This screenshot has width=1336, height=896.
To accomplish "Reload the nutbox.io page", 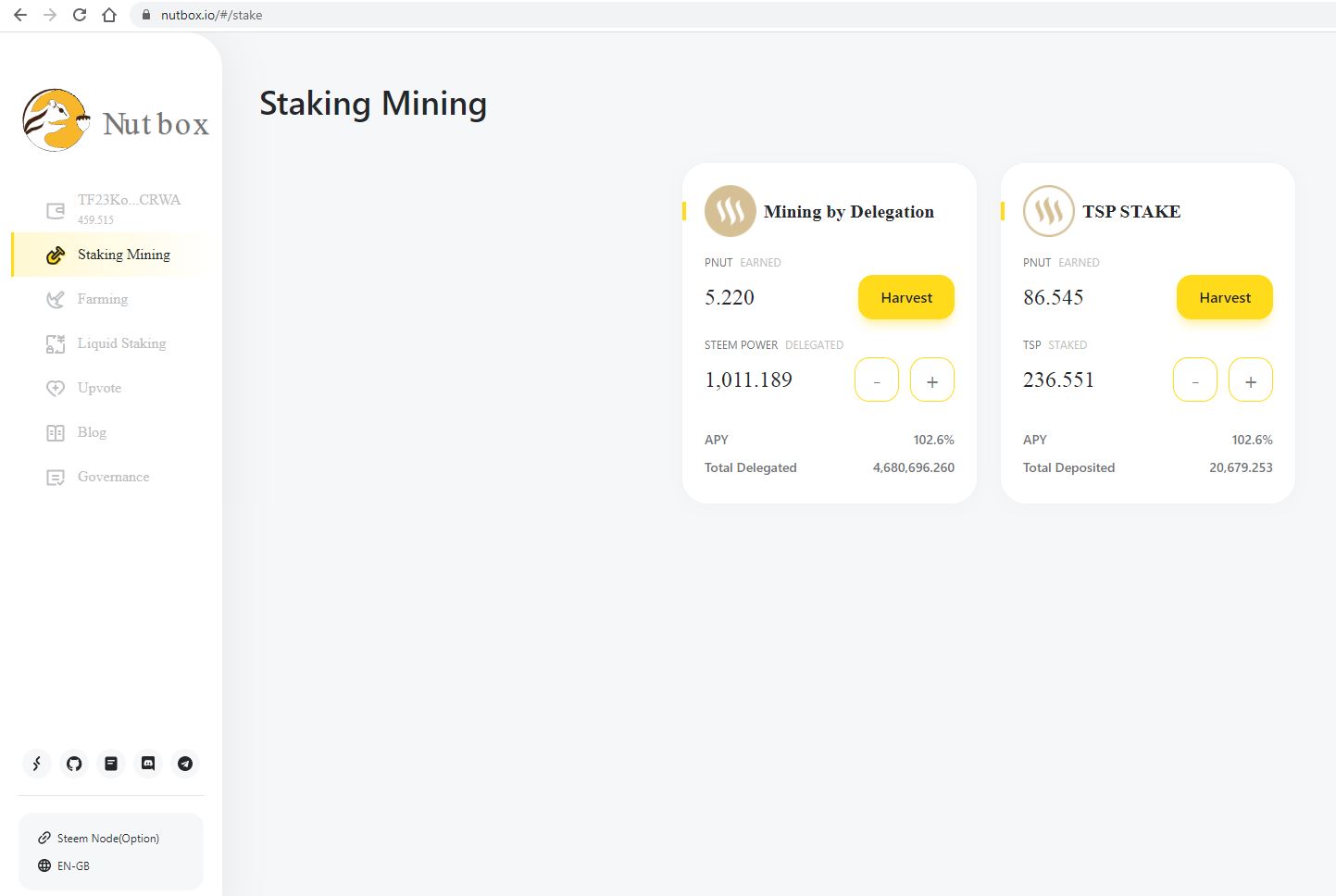I will (80, 15).
